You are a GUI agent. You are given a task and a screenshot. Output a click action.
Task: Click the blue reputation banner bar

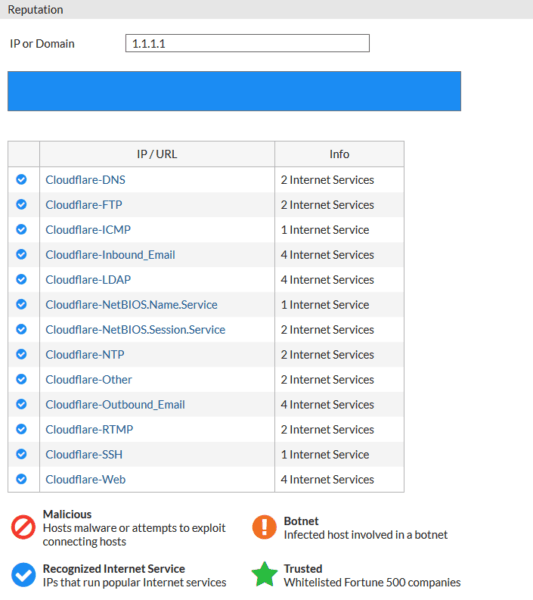click(x=234, y=91)
